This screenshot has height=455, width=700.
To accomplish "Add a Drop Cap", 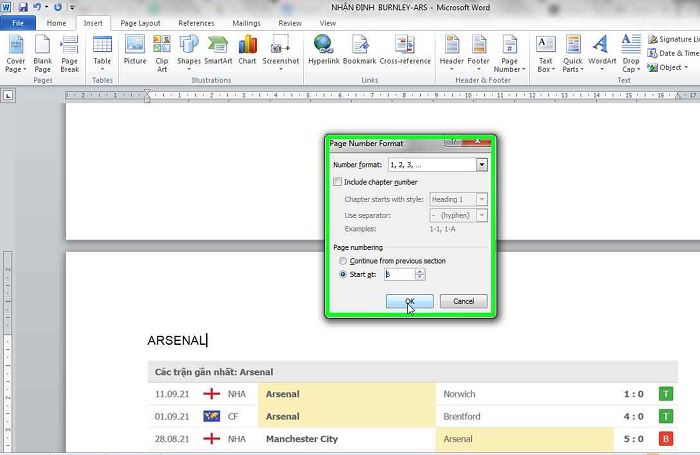I will pyautogui.click(x=631, y=54).
